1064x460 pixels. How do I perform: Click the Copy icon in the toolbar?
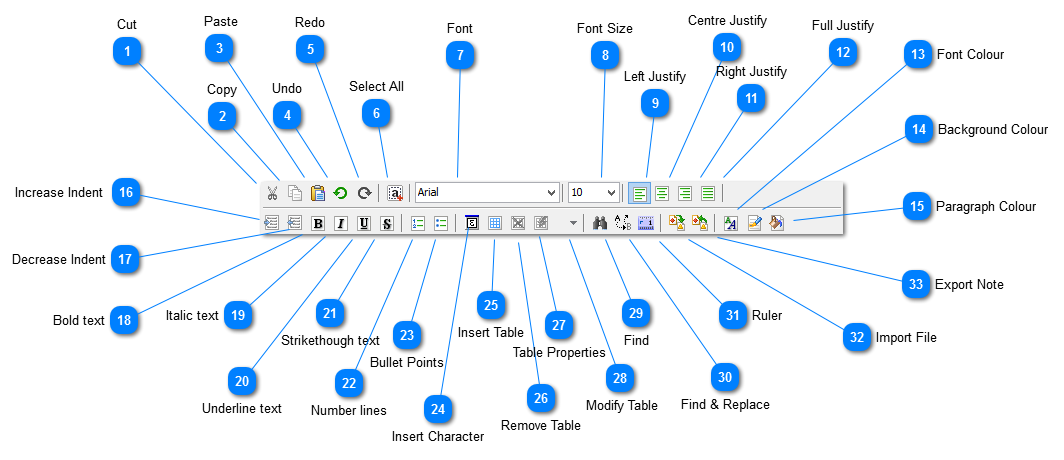295,193
